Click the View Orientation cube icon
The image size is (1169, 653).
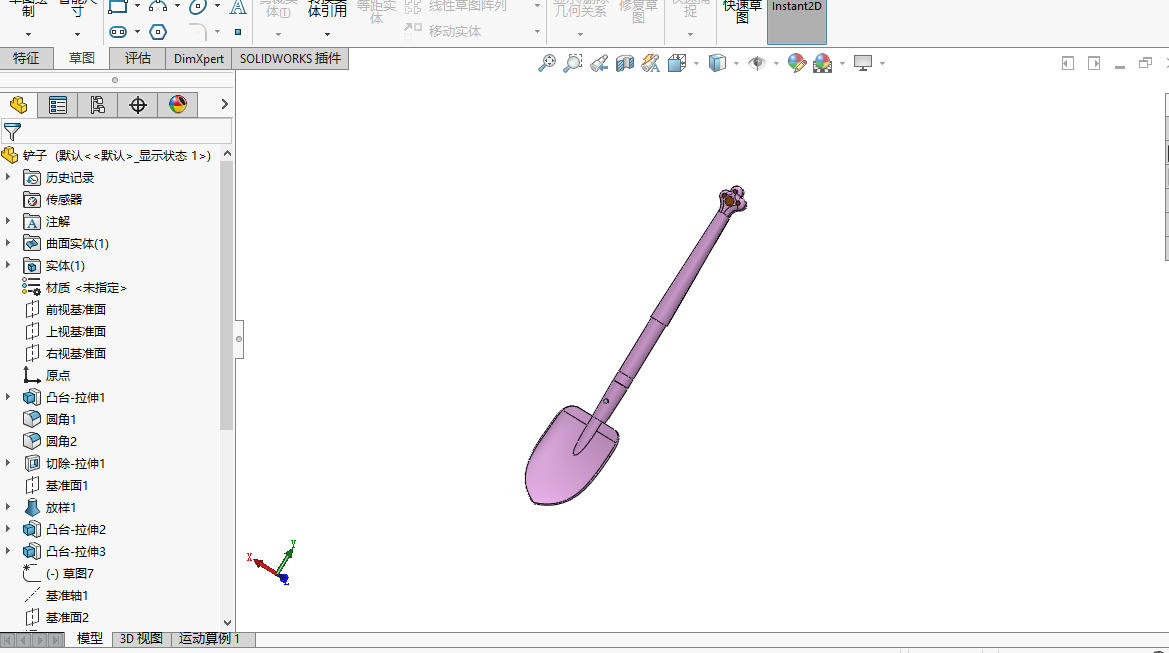pyautogui.click(x=677, y=63)
